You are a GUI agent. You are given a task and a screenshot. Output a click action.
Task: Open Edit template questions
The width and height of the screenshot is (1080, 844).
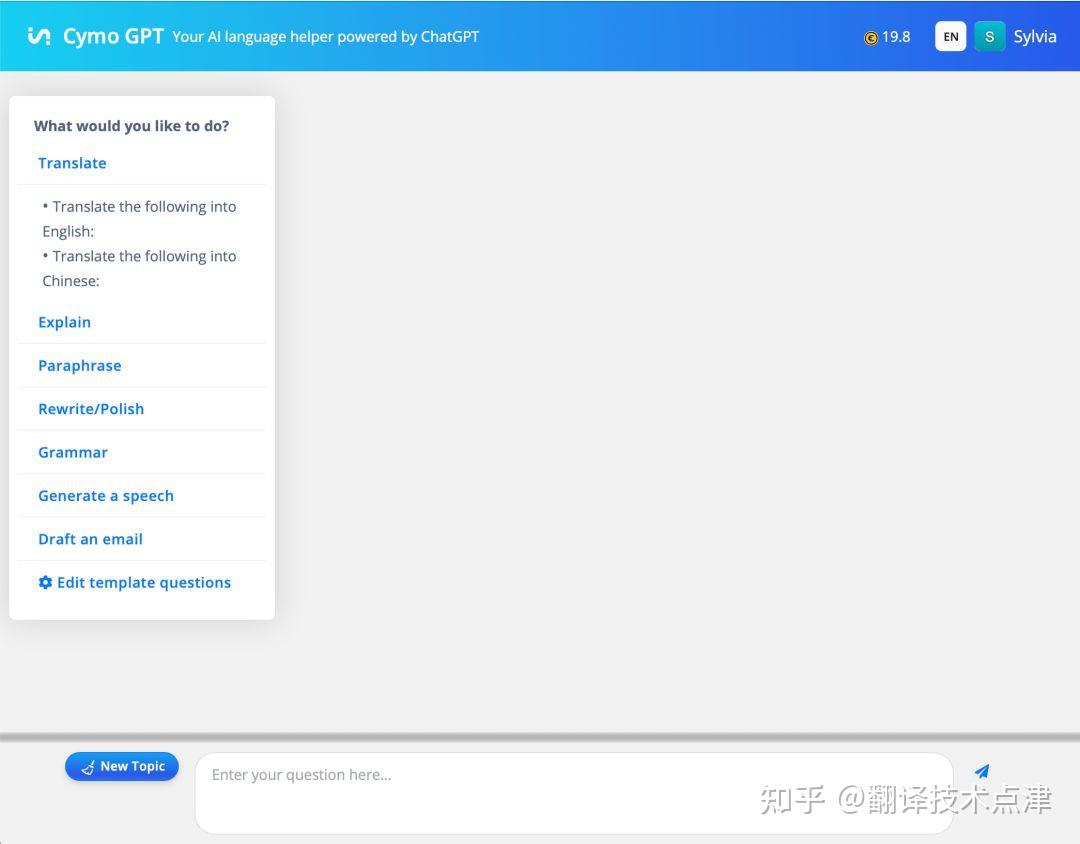tap(135, 583)
